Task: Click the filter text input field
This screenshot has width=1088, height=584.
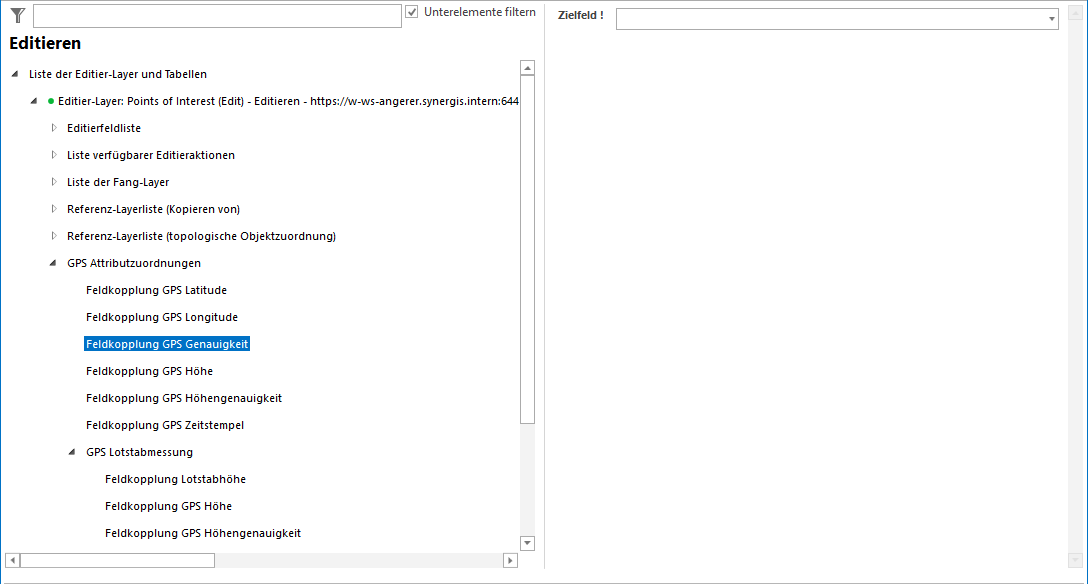Action: click(217, 16)
